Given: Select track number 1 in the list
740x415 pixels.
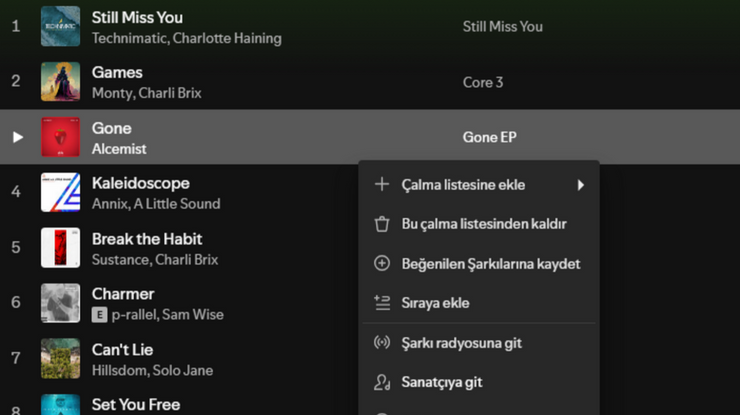Looking at the screenshot, I should tap(16, 26).
